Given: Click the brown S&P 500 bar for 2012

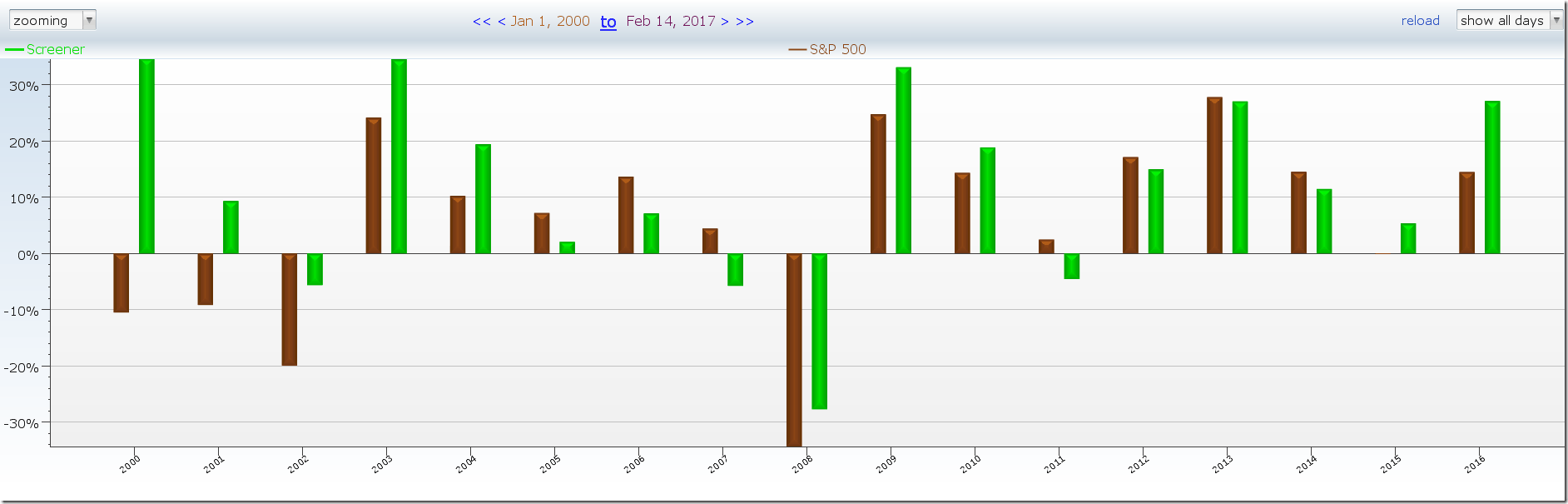Looking at the screenshot, I should click(x=1131, y=205).
